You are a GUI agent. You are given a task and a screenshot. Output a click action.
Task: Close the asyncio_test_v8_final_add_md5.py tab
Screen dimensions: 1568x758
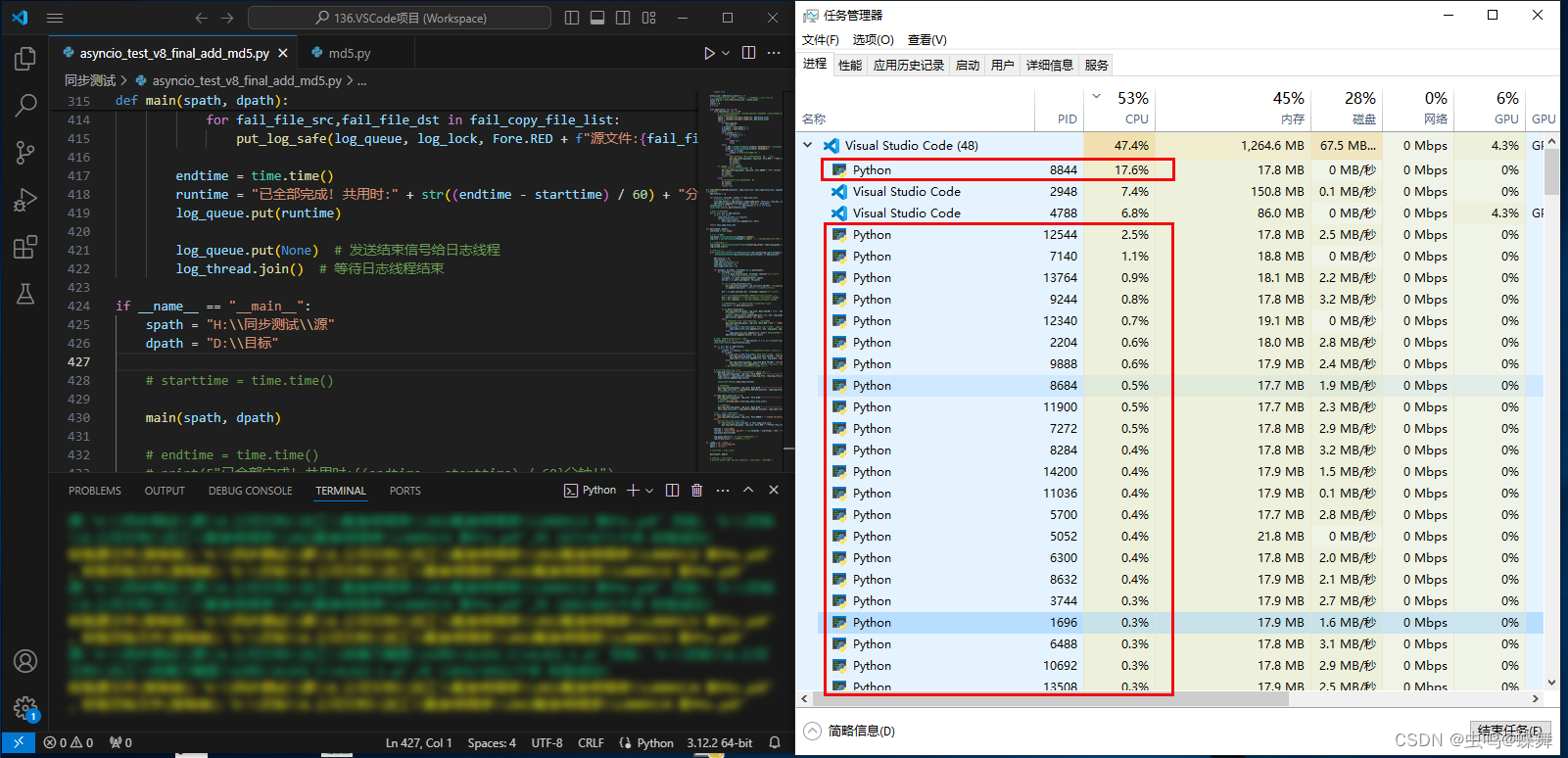283,53
